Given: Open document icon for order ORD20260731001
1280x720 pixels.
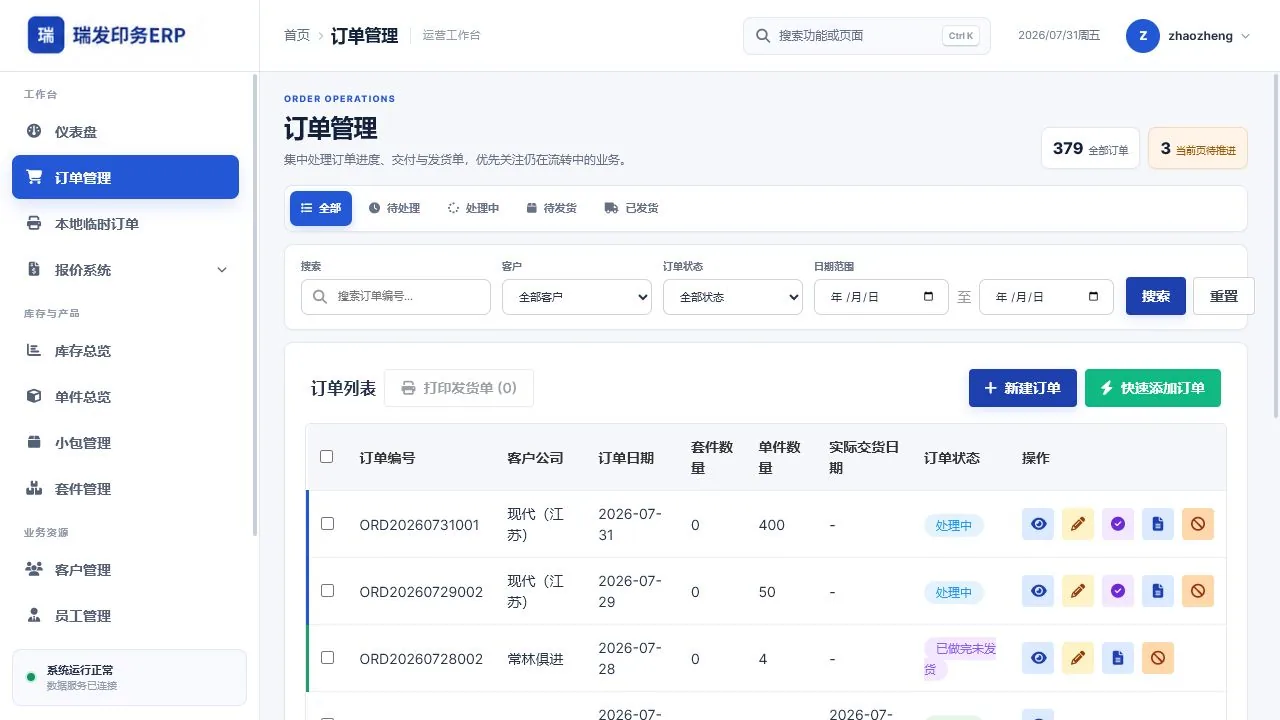Looking at the screenshot, I should pos(1158,524).
